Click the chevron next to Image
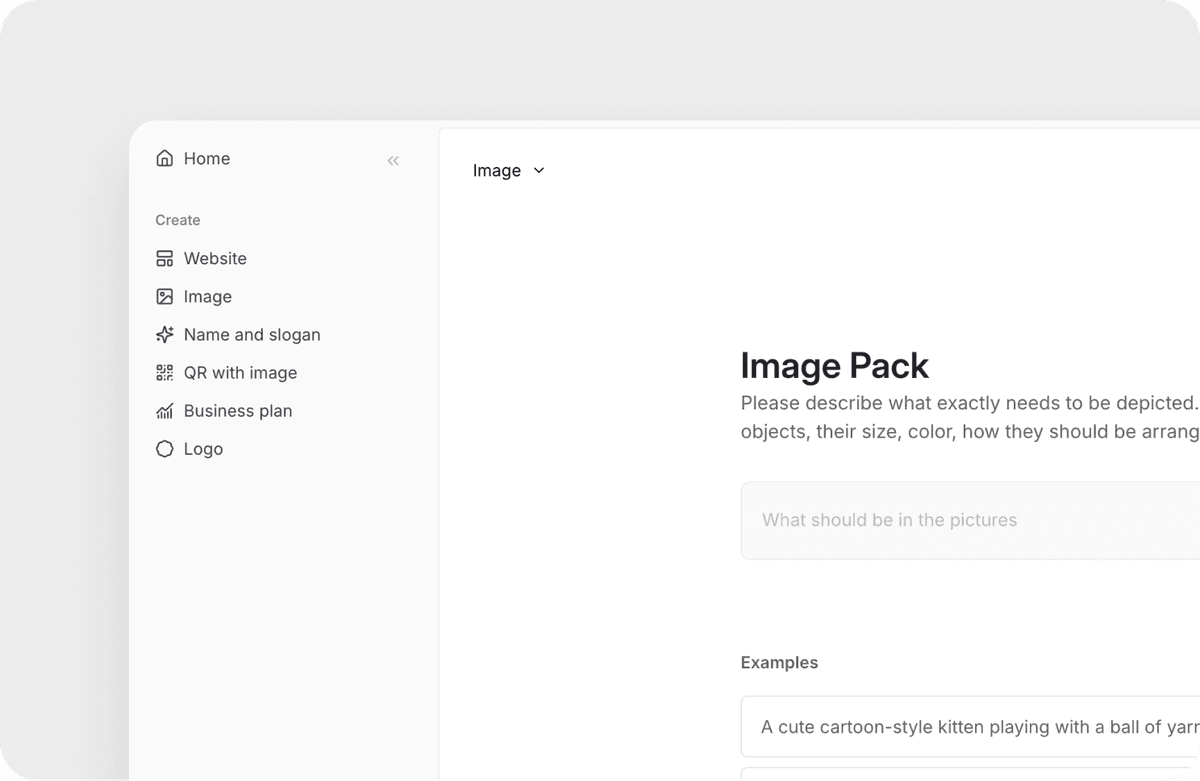Screen dimensions: 1200x781 click(x=538, y=170)
